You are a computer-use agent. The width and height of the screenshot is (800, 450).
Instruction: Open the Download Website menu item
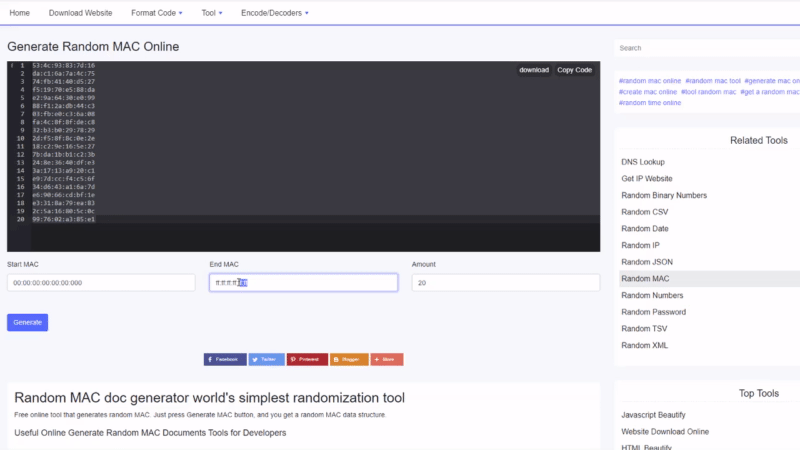(81, 13)
